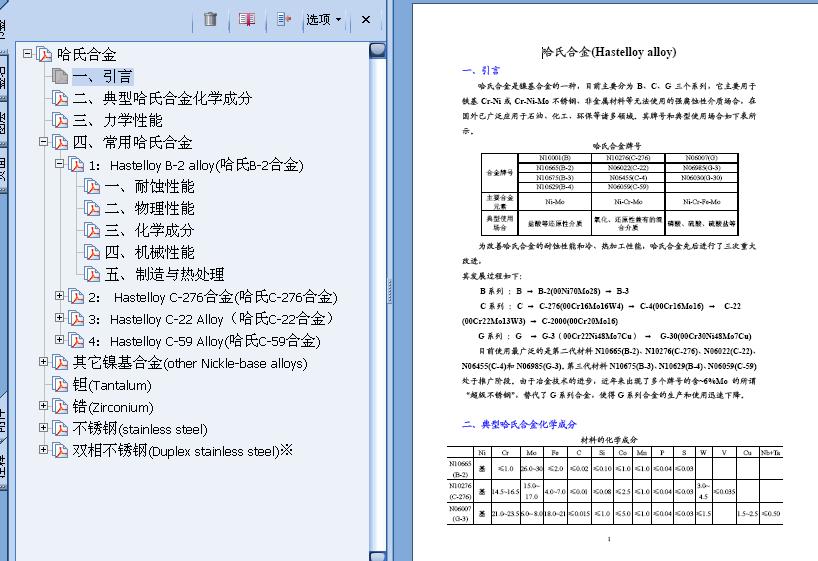Screen dimensions: 818x561
Task: Click the PDF icon beside 一、耐蚀性能
Action: point(92,186)
